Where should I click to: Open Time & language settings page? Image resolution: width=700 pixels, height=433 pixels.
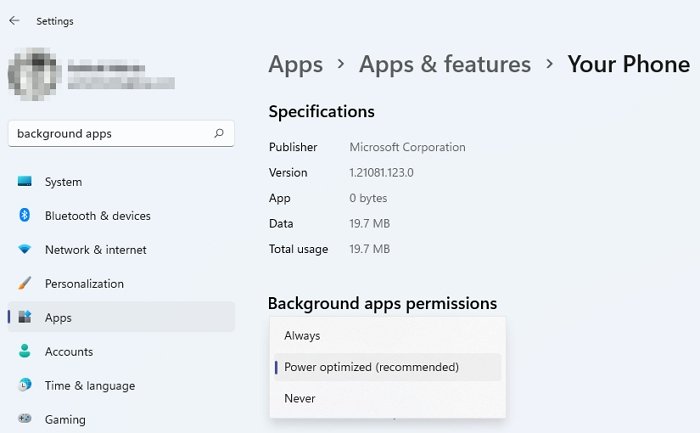point(89,386)
